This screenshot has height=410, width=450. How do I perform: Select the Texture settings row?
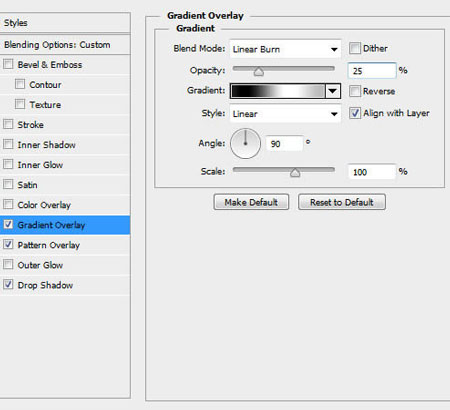tap(65, 104)
